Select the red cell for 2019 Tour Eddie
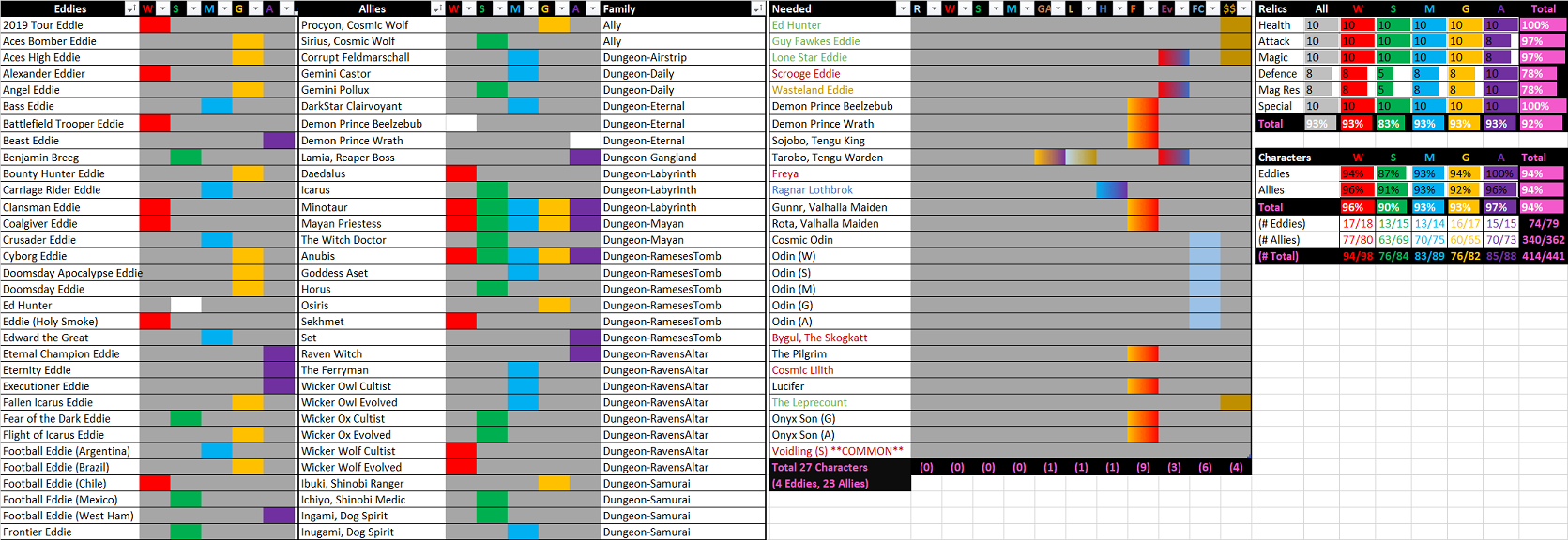This screenshot has height=540, width=1568. coord(155,25)
